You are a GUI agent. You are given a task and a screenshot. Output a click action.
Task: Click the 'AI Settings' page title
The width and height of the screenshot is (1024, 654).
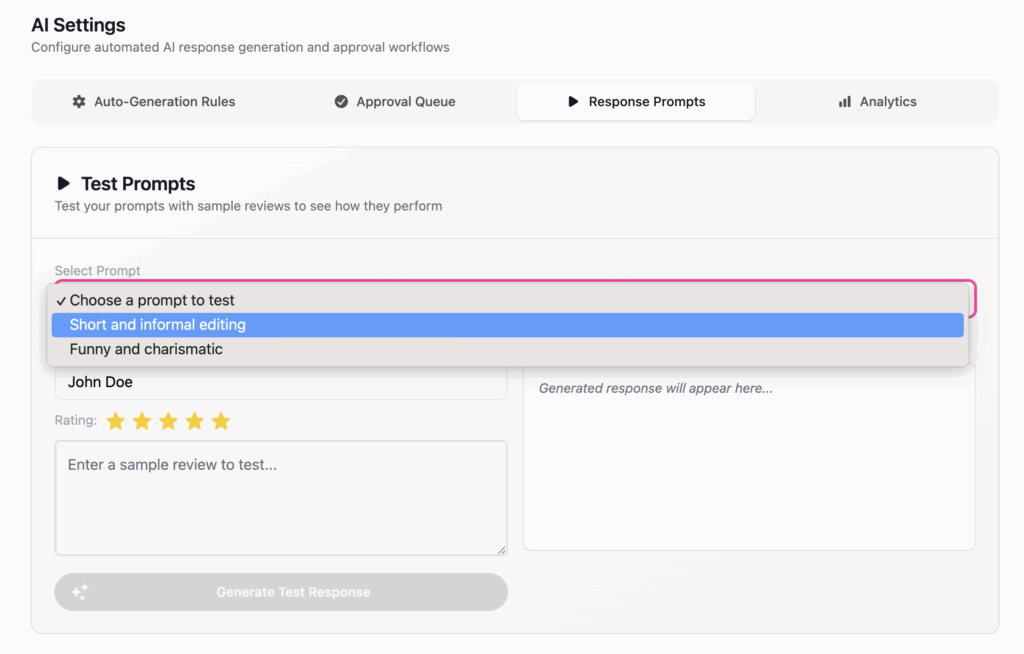click(78, 25)
